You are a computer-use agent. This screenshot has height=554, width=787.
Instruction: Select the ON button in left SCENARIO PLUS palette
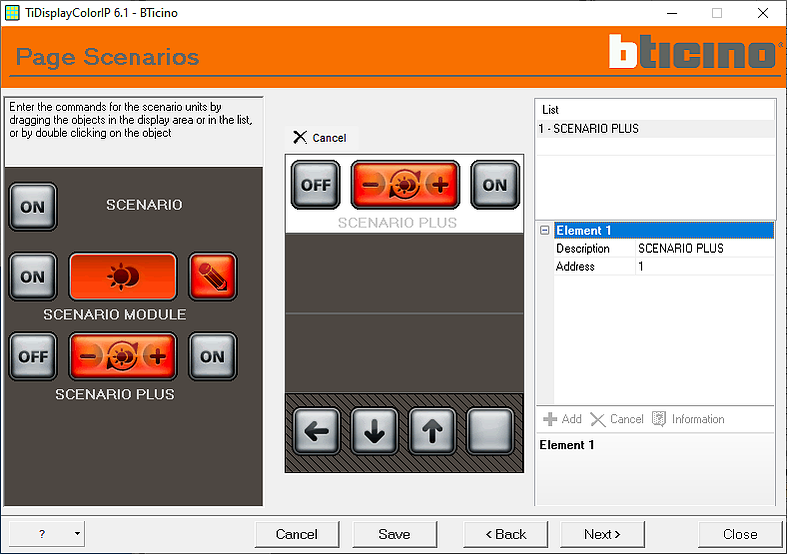click(213, 356)
